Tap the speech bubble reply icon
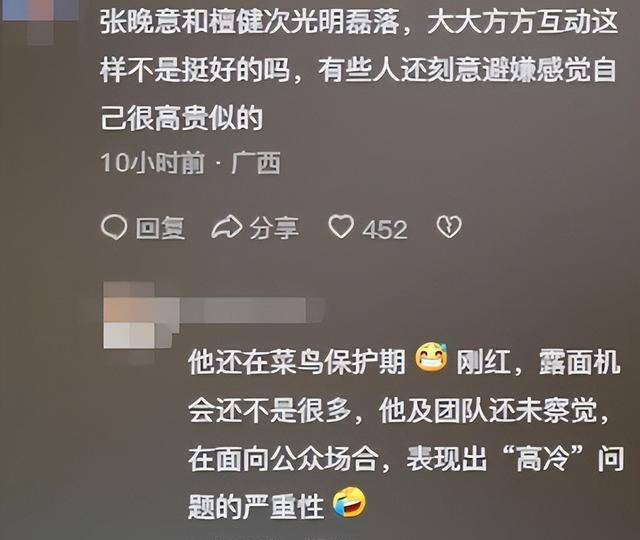640x540 pixels. tap(113, 227)
